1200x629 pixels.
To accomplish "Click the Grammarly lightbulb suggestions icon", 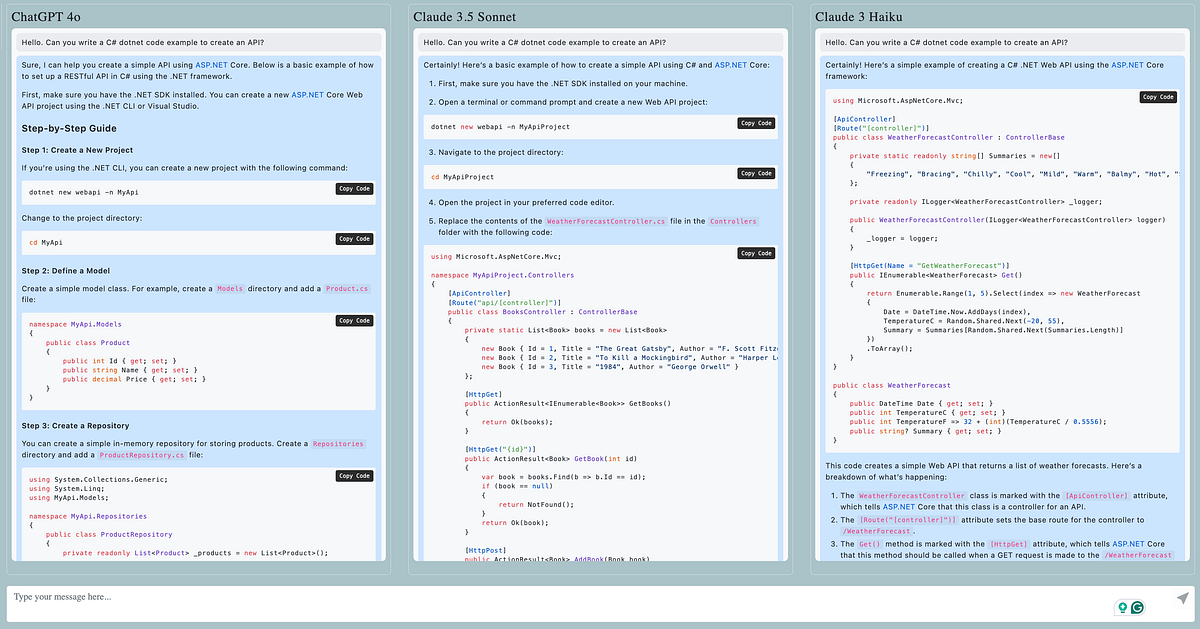I will click(x=1120, y=607).
